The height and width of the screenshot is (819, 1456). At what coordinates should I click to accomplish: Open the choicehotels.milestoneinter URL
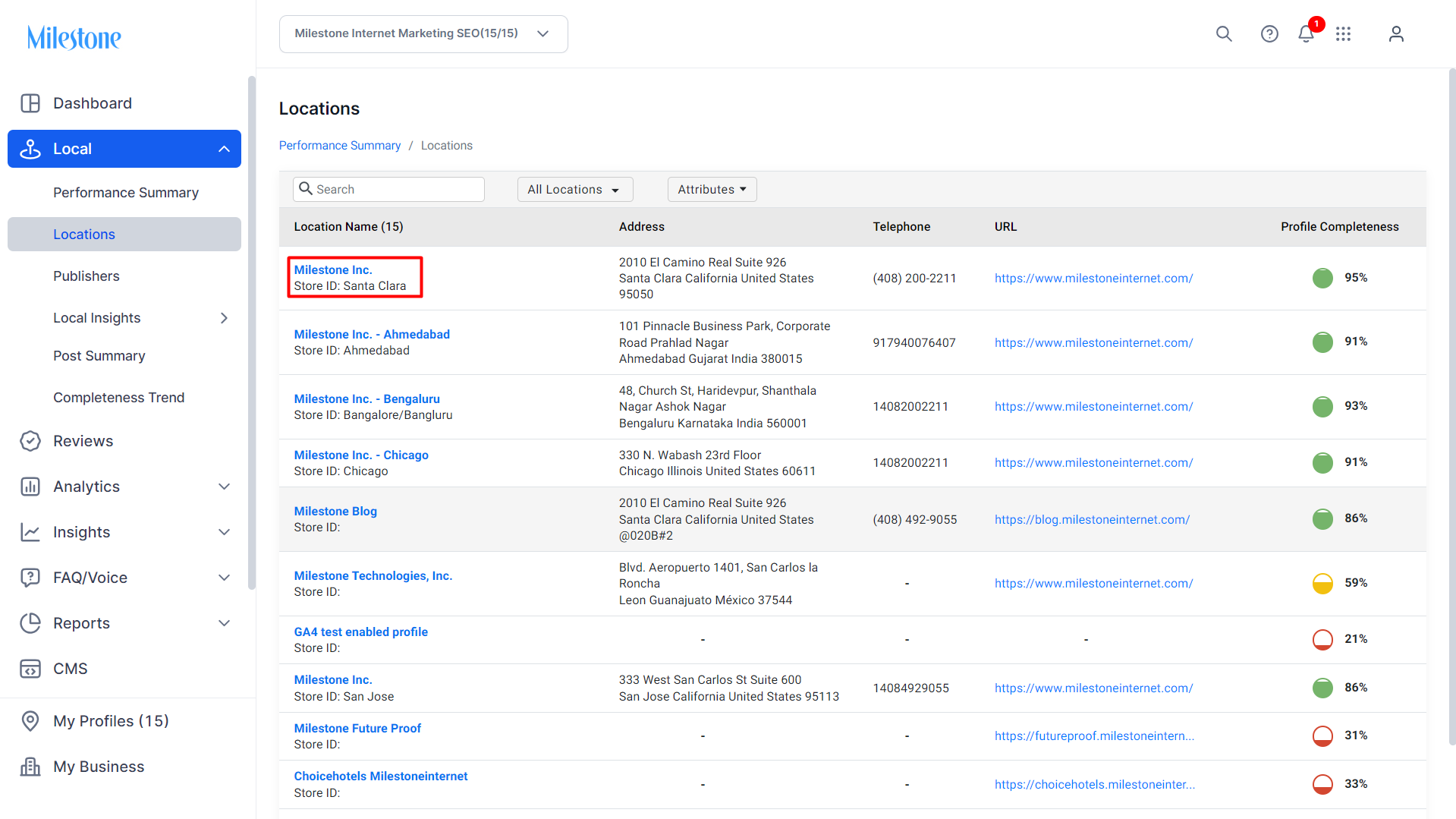[x=1095, y=784]
